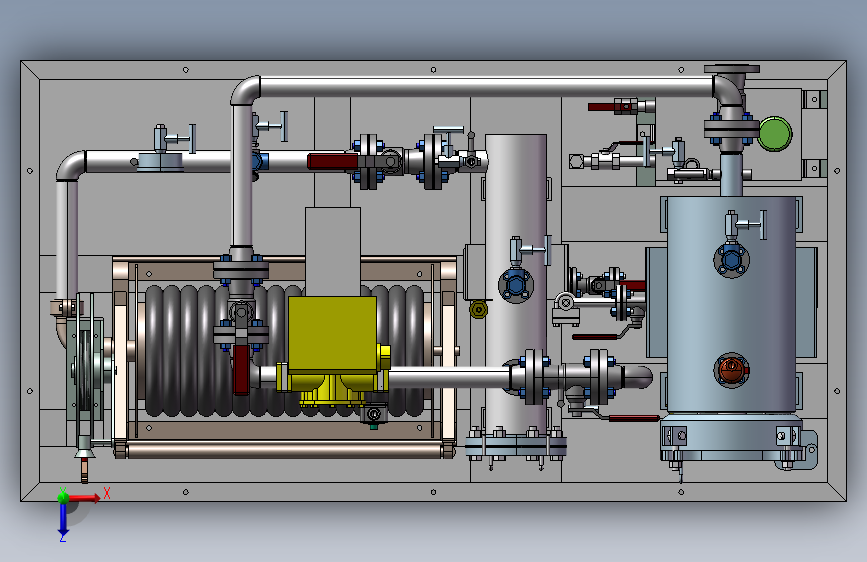This screenshot has width=867, height=562.
Task: Select the round flange at top of the tank riser
Action: 732,70
